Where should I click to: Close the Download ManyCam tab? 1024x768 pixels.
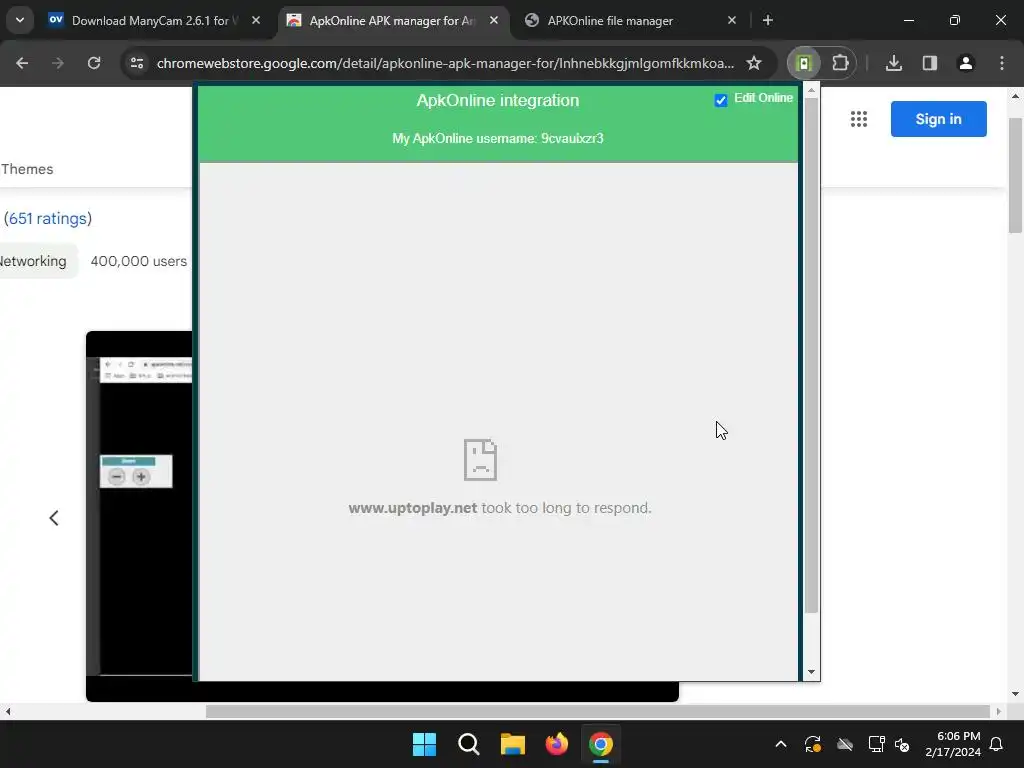point(256,21)
